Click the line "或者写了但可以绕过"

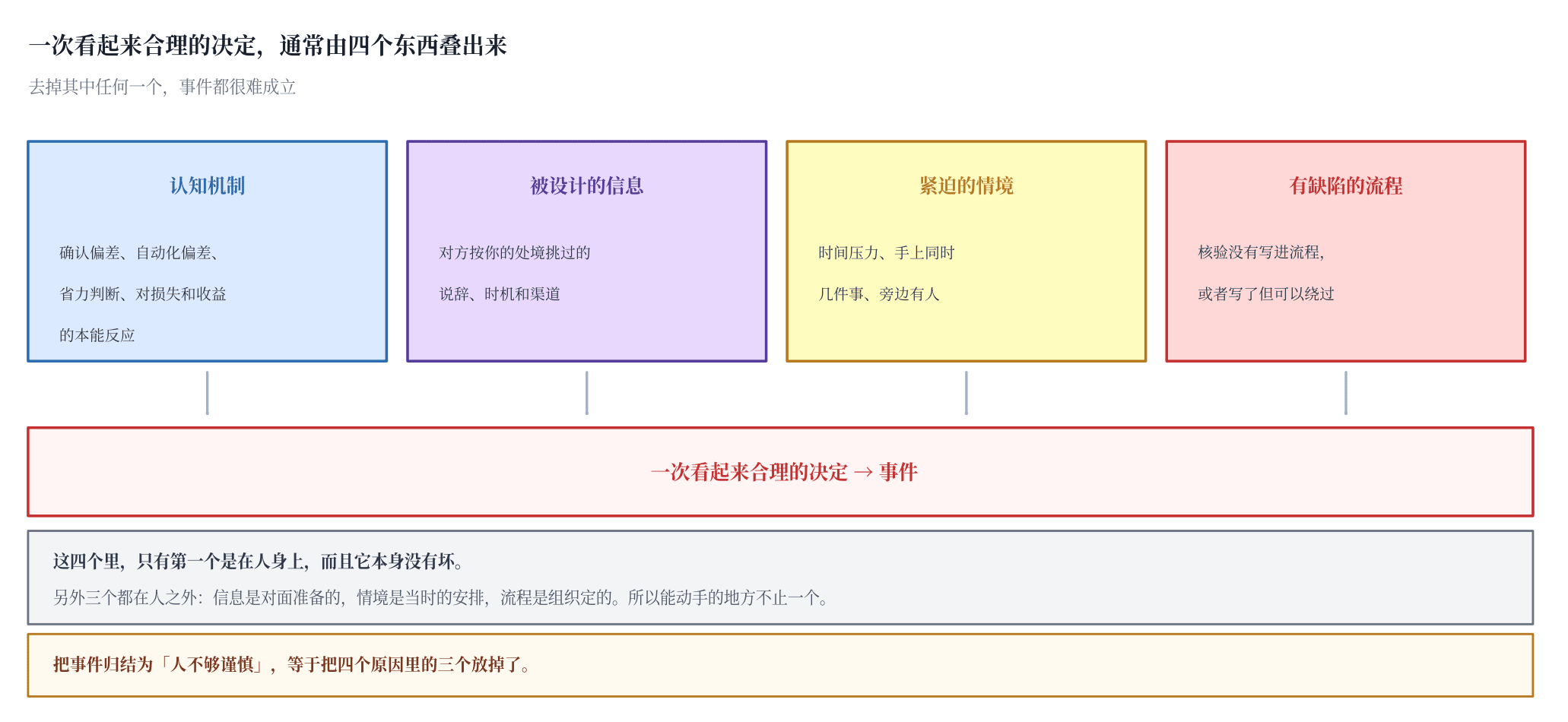click(1266, 294)
